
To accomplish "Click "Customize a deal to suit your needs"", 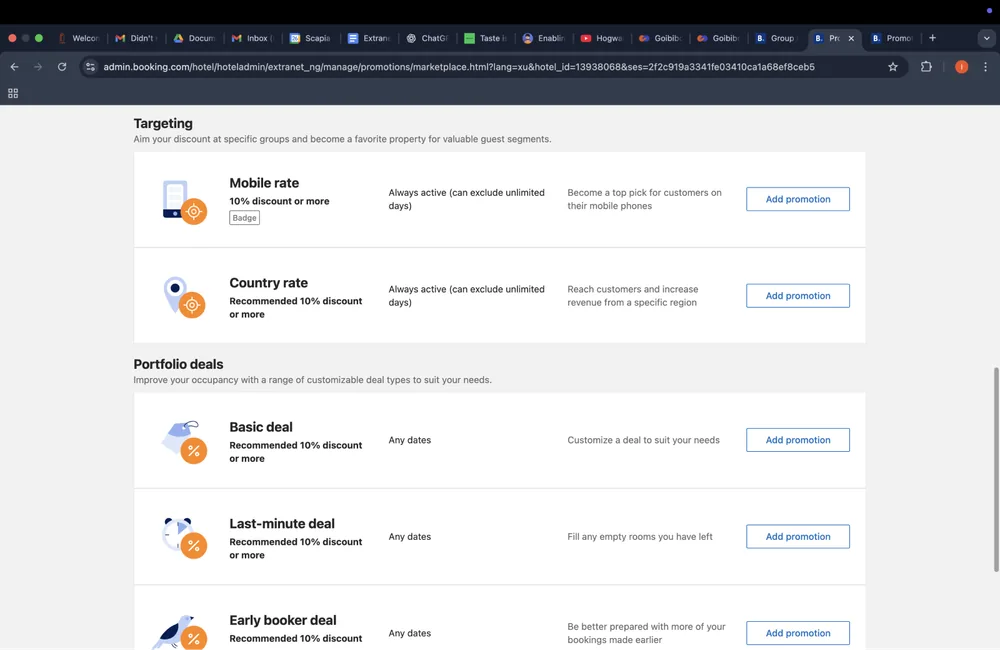I will [x=643, y=440].
